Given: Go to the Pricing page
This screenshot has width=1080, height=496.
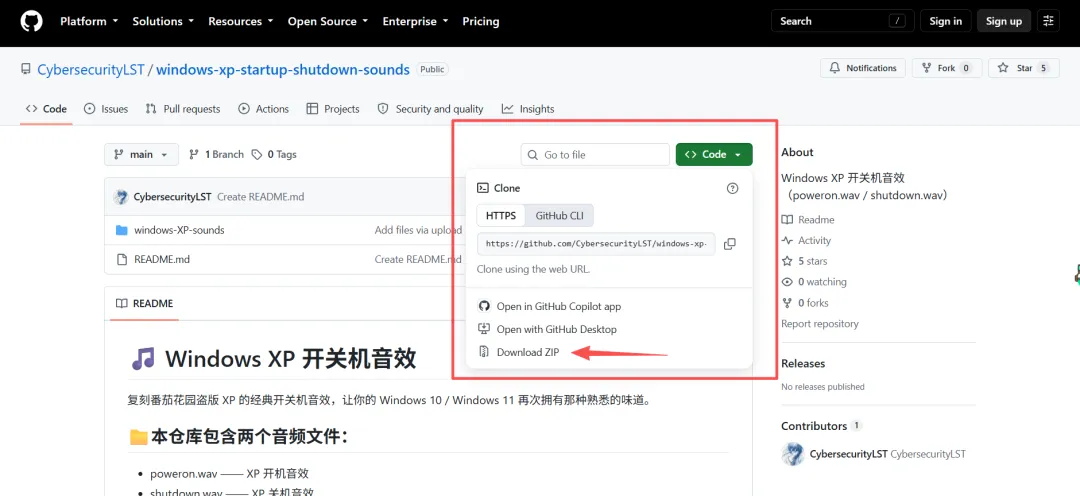Looking at the screenshot, I should point(481,21).
